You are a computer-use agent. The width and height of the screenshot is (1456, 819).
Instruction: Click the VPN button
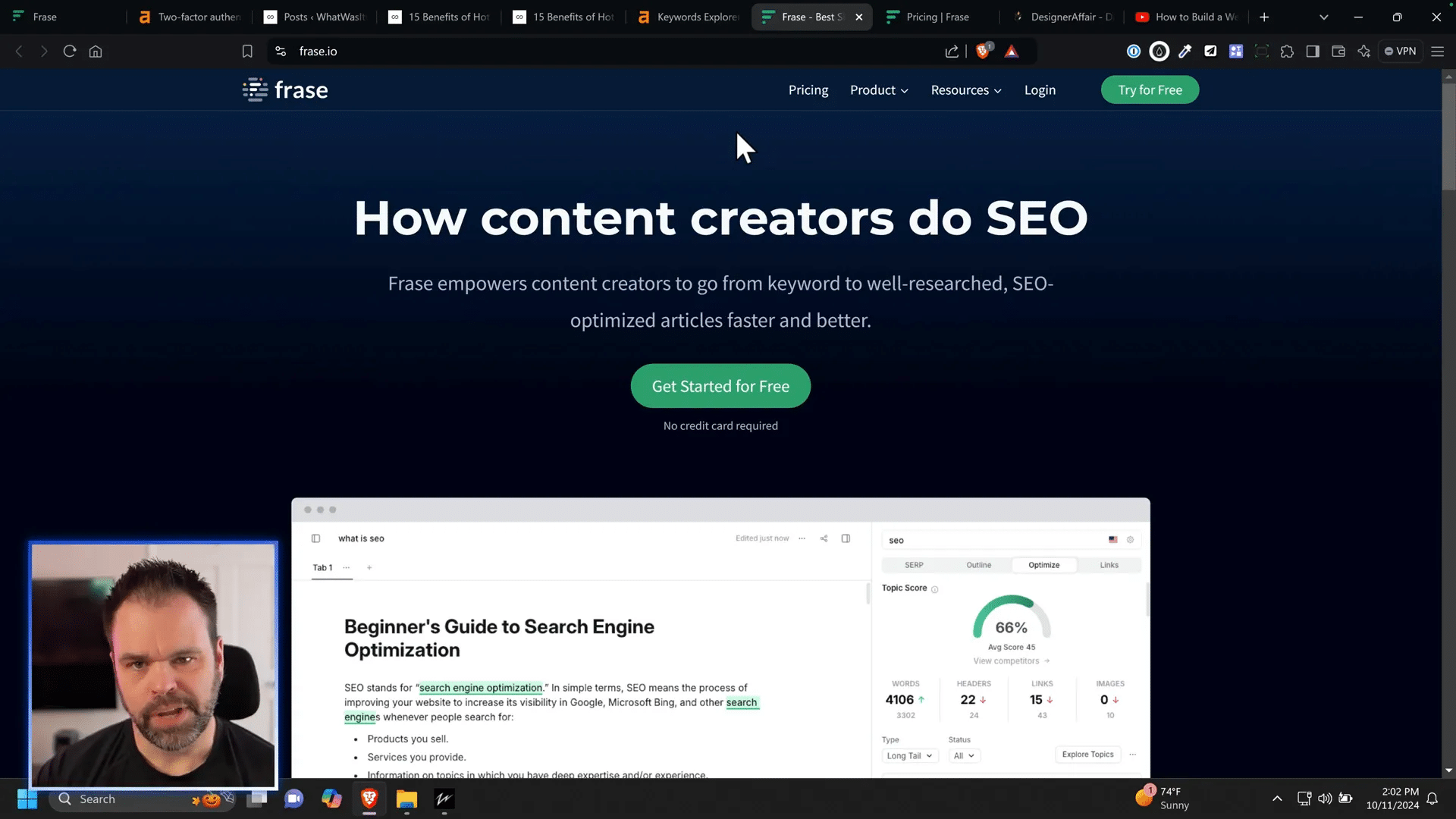[1401, 51]
